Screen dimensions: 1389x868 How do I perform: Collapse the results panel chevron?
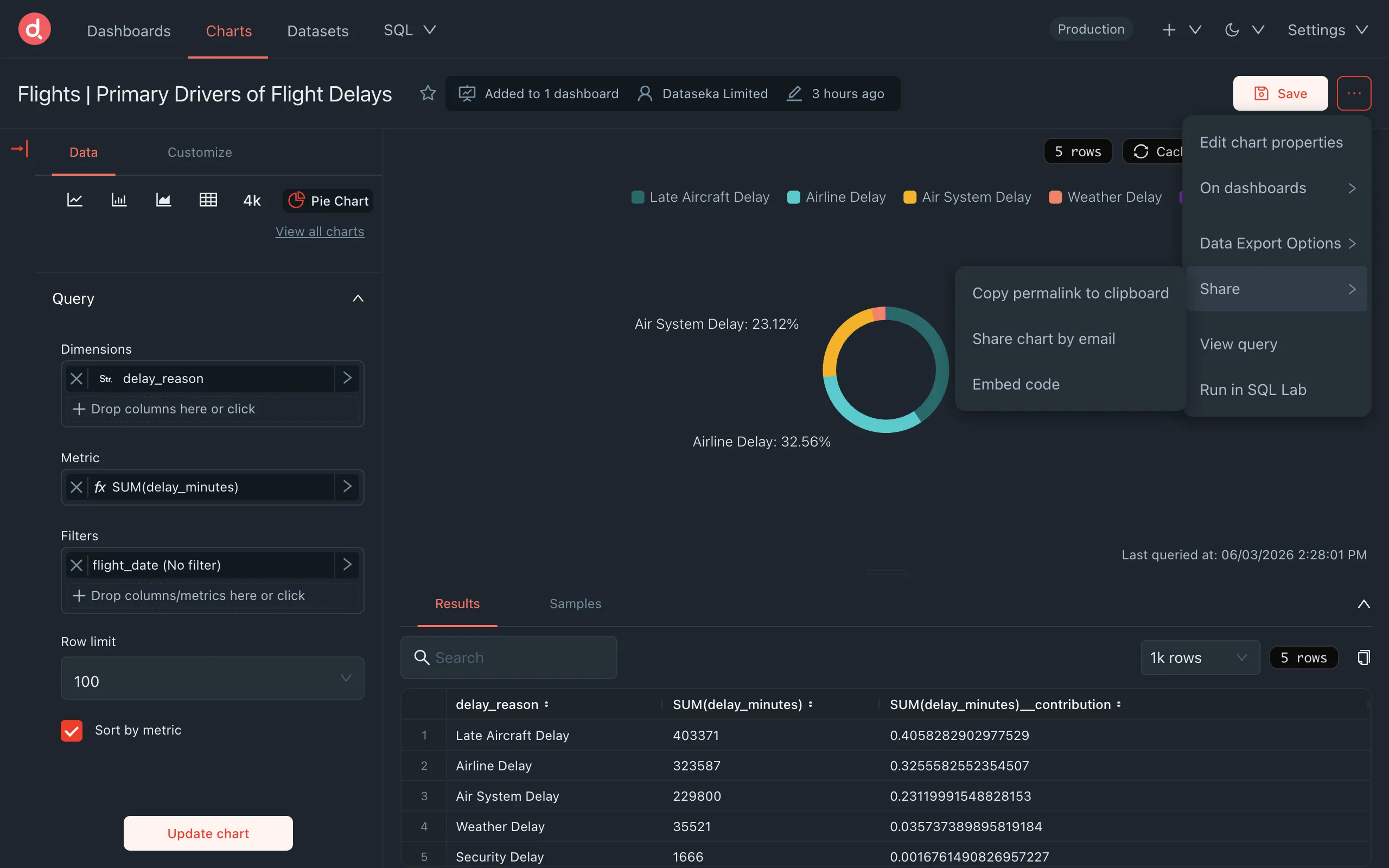coord(1363,604)
